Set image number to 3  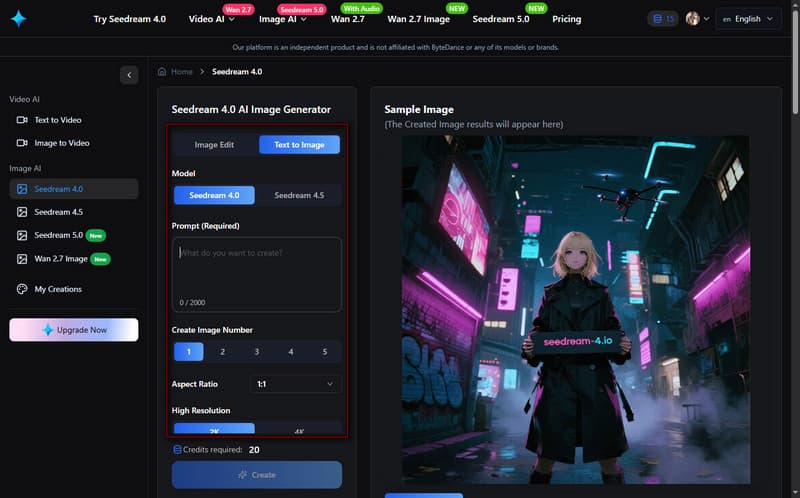coord(257,352)
